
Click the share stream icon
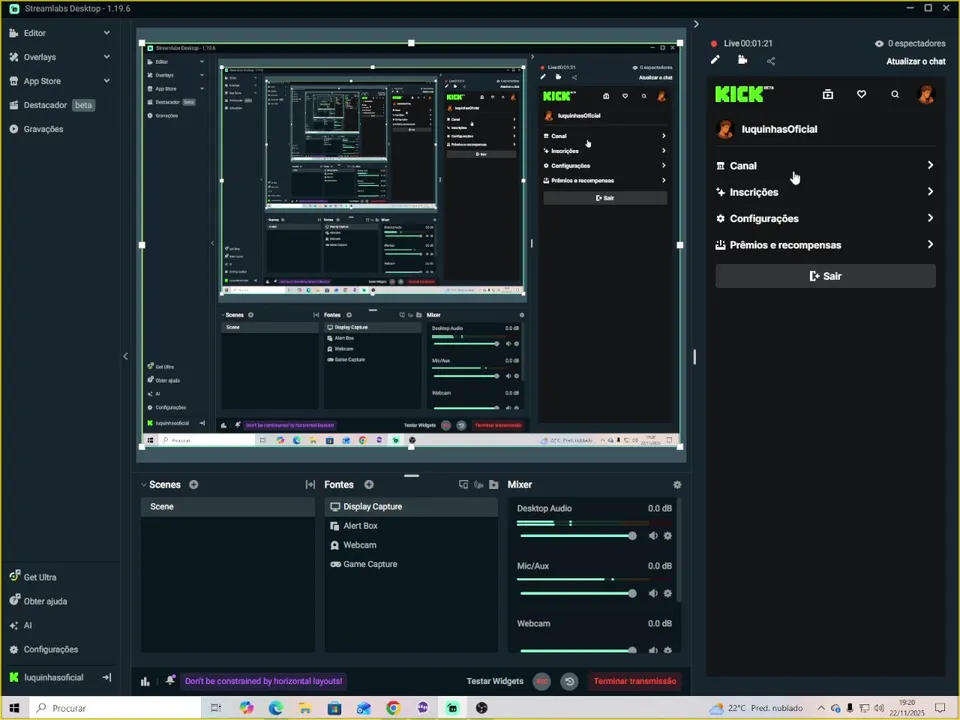tap(771, 61)
